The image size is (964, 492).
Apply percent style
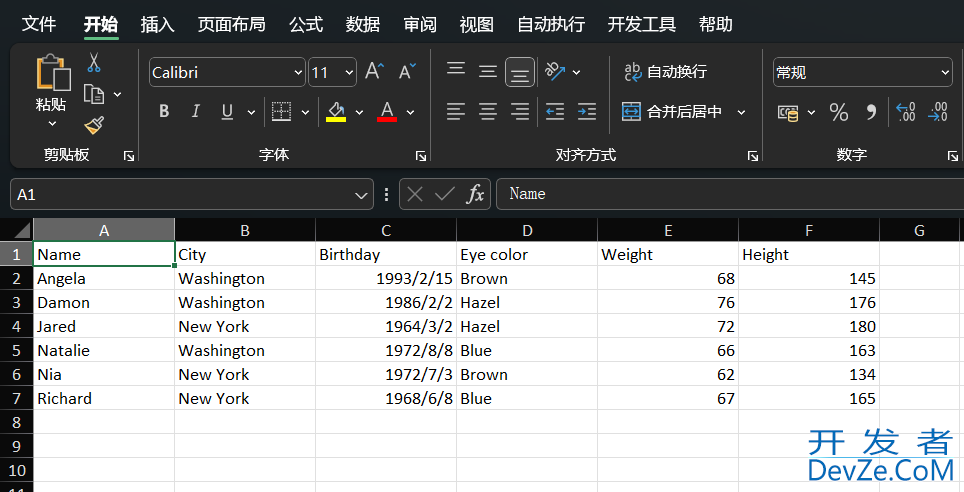click(x=839, y=112)
